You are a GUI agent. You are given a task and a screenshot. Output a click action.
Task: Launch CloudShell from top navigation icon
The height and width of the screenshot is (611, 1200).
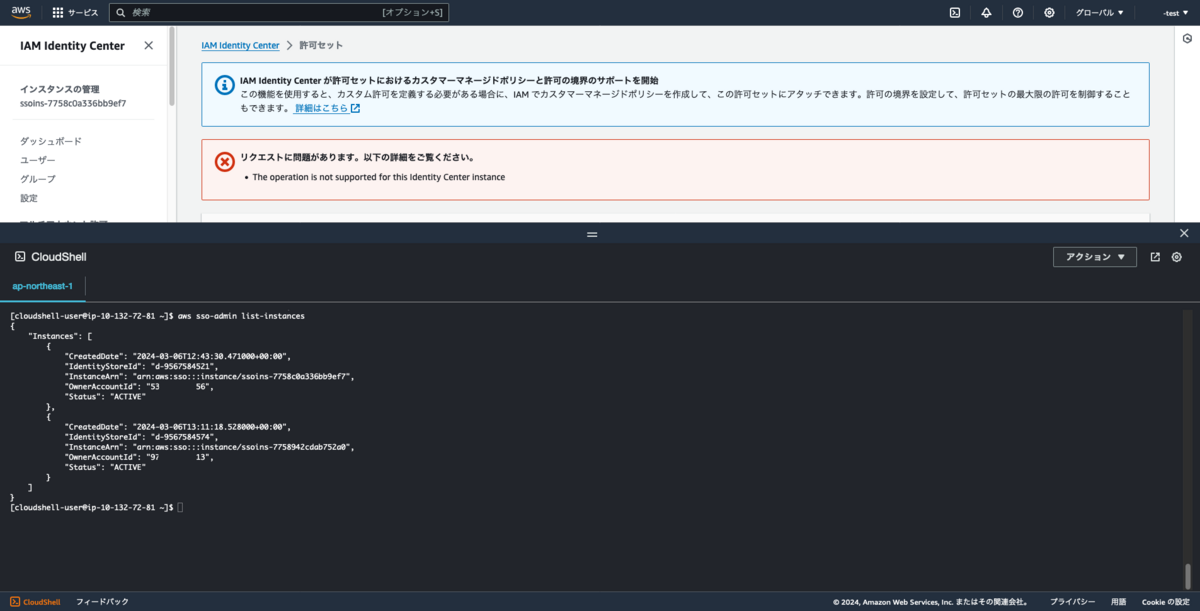955,13
